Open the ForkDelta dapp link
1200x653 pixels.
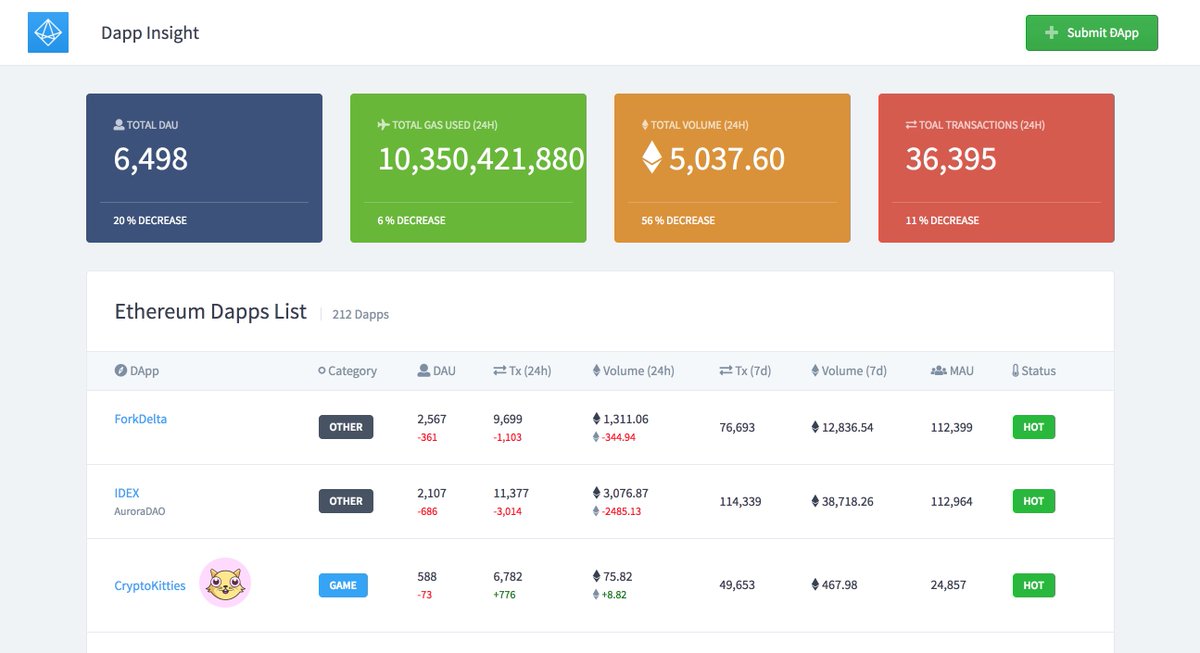click(x=141, y=419)
